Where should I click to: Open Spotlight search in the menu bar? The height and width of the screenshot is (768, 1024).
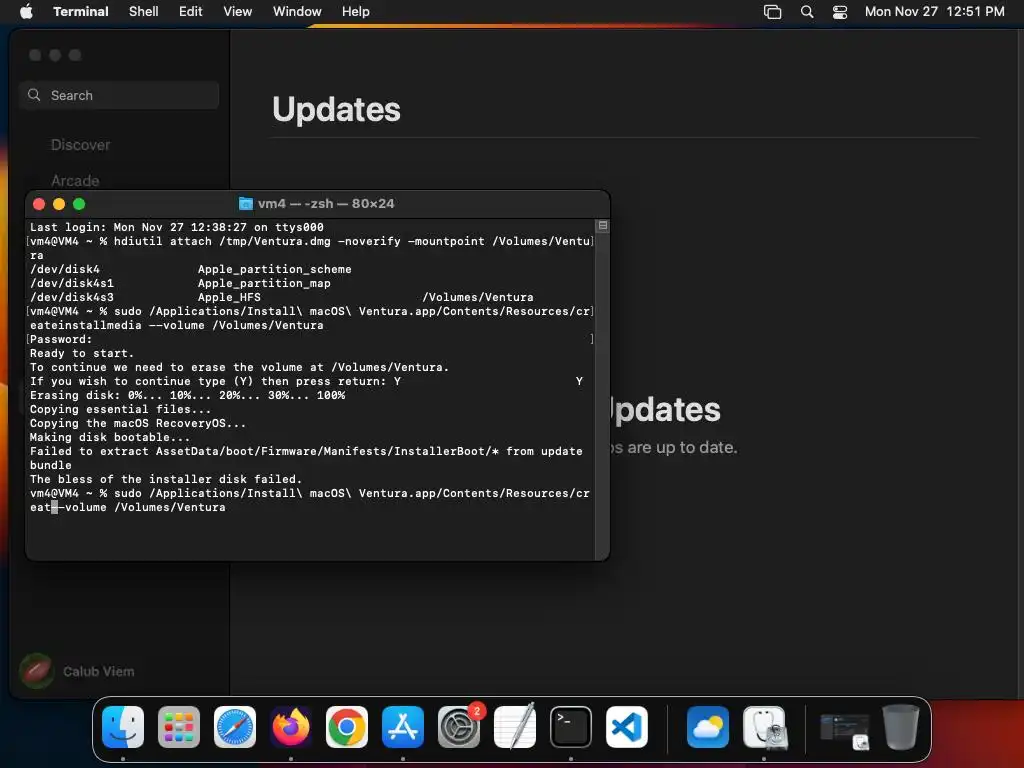[x=807, y=11]
